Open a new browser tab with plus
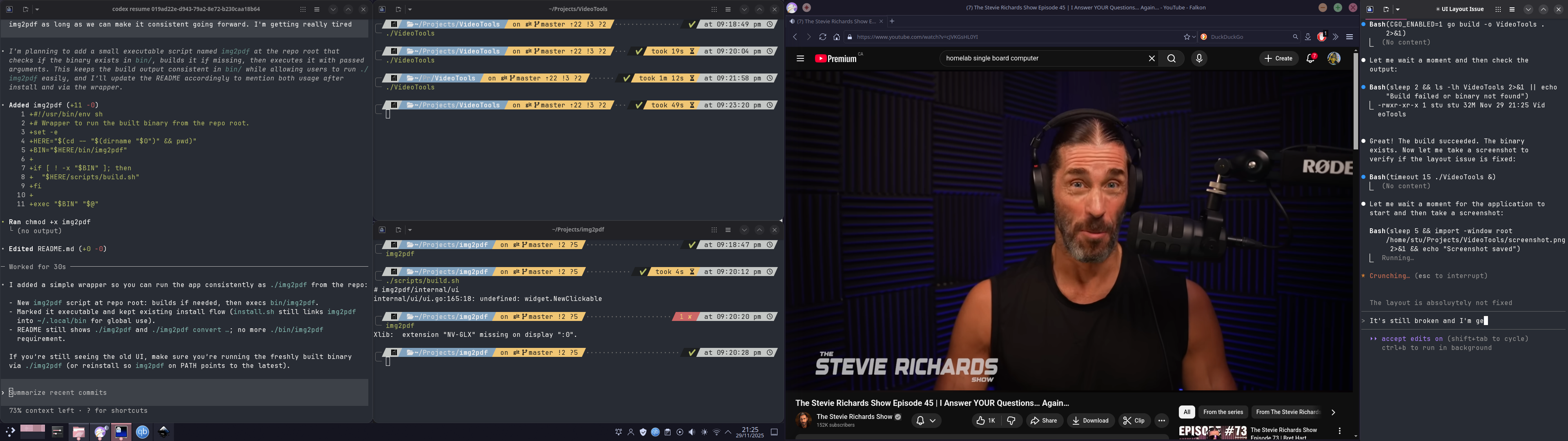Image resolution: width=1568 pixels, height=441 pixels. click(892, 21)
